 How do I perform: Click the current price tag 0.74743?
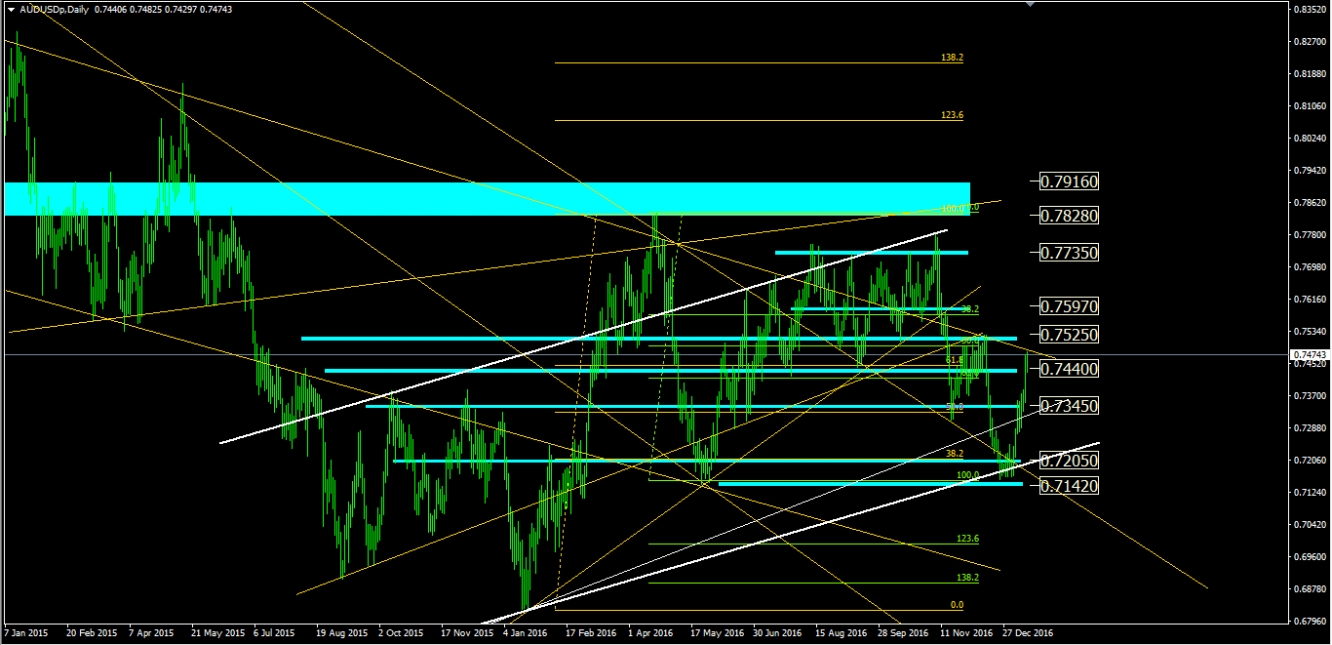1310,354
